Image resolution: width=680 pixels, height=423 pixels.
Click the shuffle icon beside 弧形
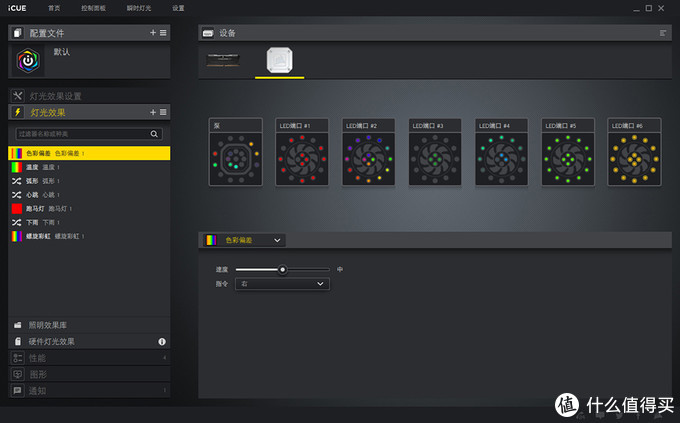pos(17,181)
